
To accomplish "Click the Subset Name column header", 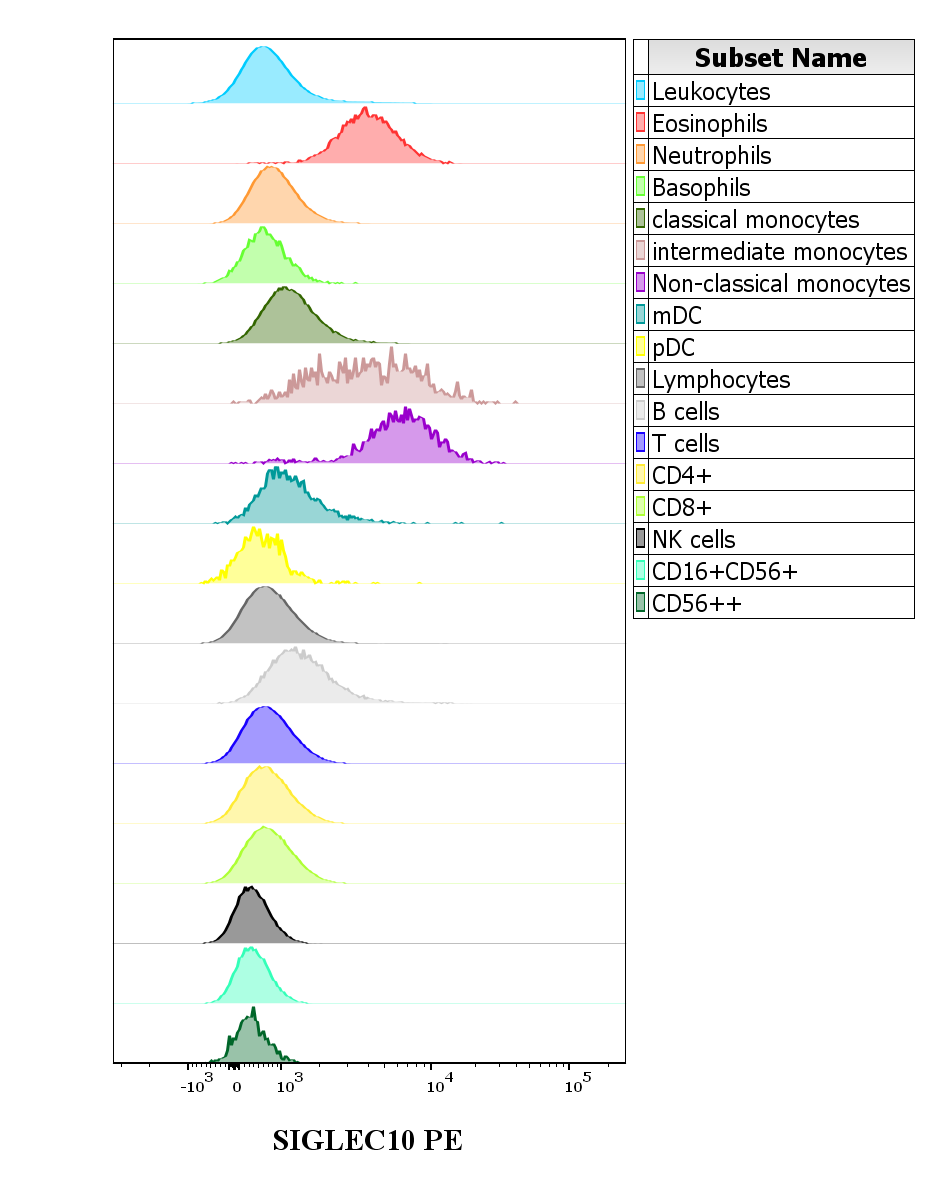I will (x=780, y=57).
